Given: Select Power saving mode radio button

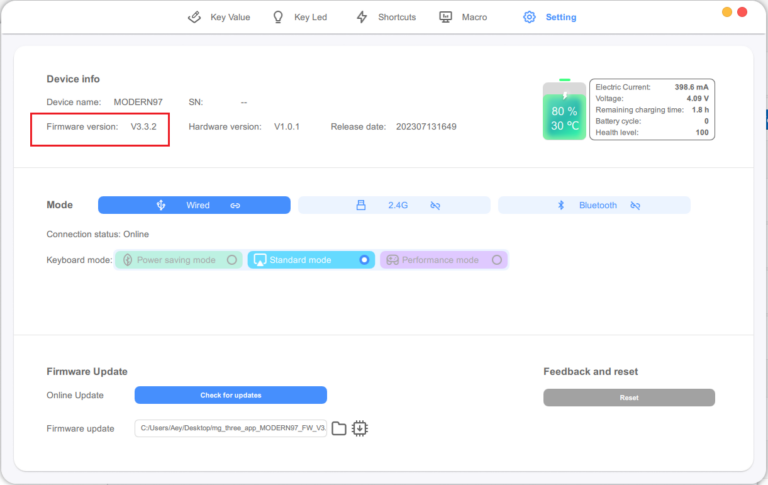Looking at the screenshot, I should 232,260.
